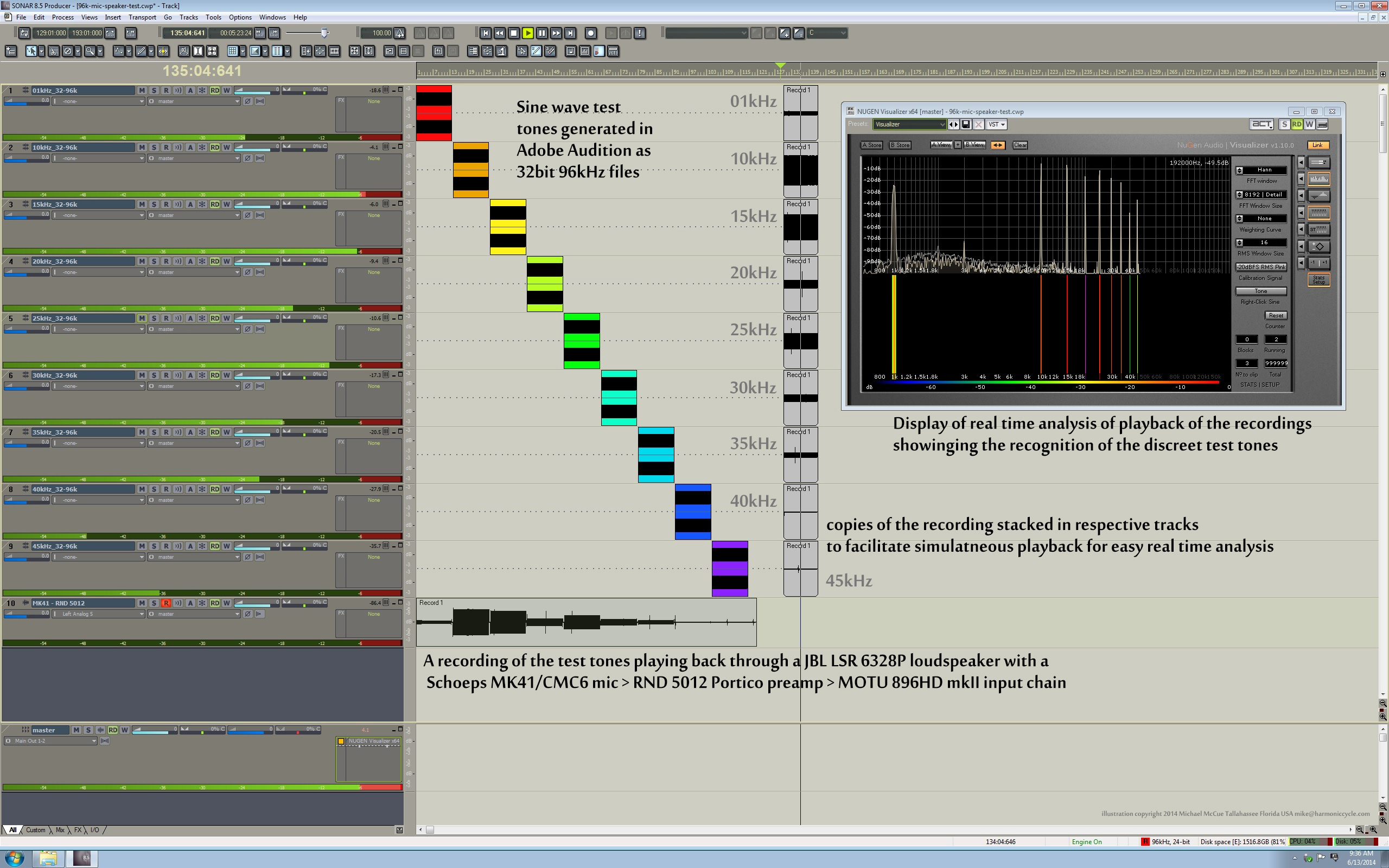Click Rewind to start transport button
This screenshot has width=1389, height=868.
(x=486, y=33)
